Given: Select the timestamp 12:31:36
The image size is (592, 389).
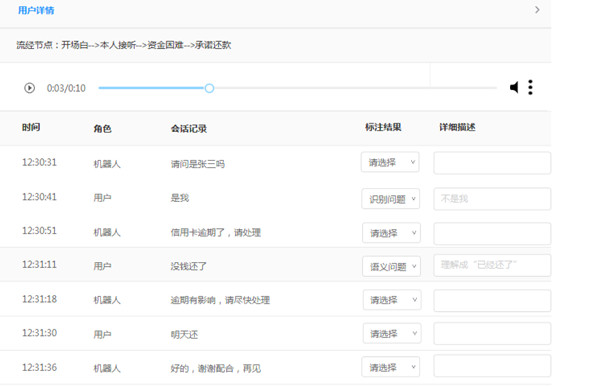Looking at the screenshot, I should pos(39,367).
